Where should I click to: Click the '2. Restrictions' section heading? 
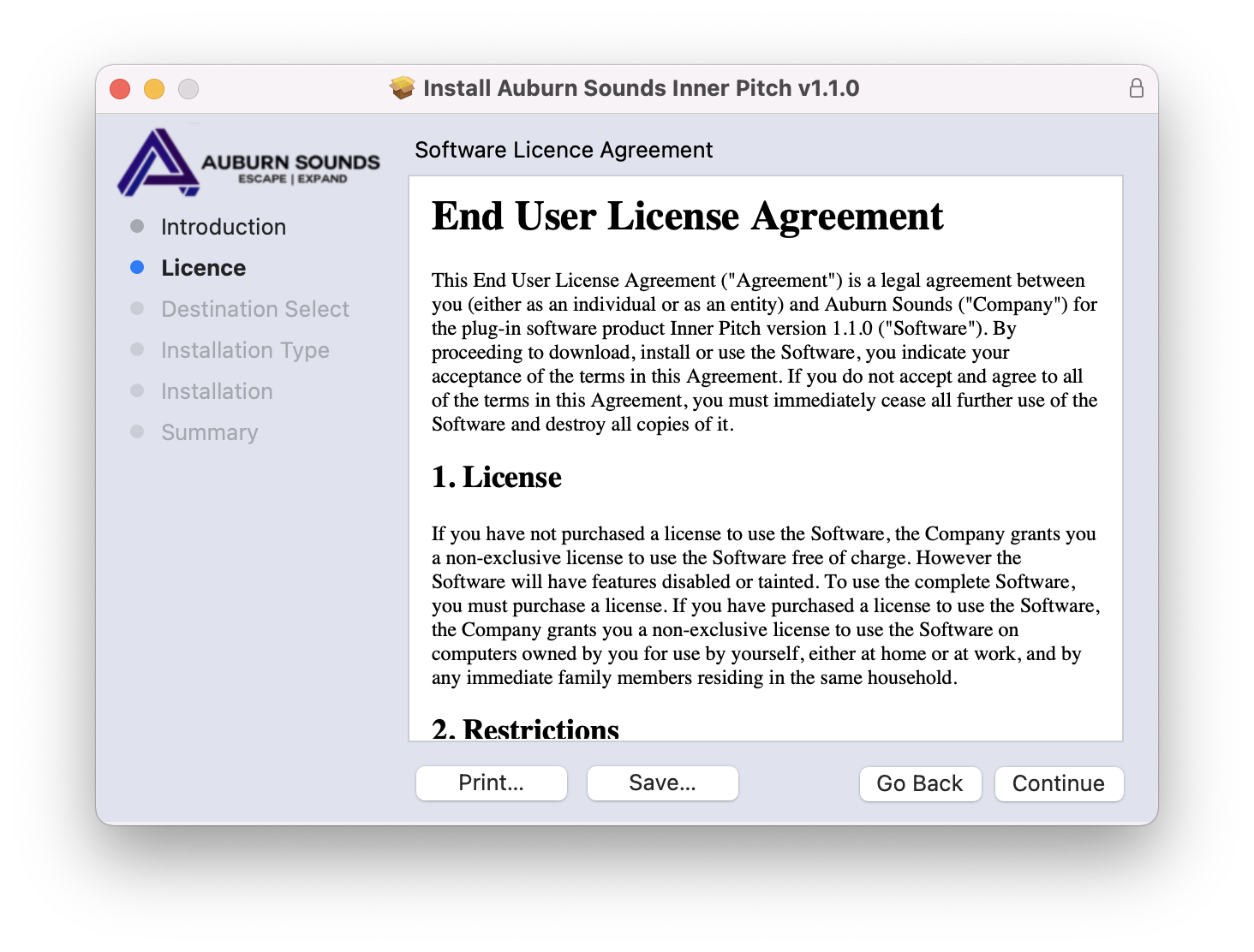coord(525,729)
